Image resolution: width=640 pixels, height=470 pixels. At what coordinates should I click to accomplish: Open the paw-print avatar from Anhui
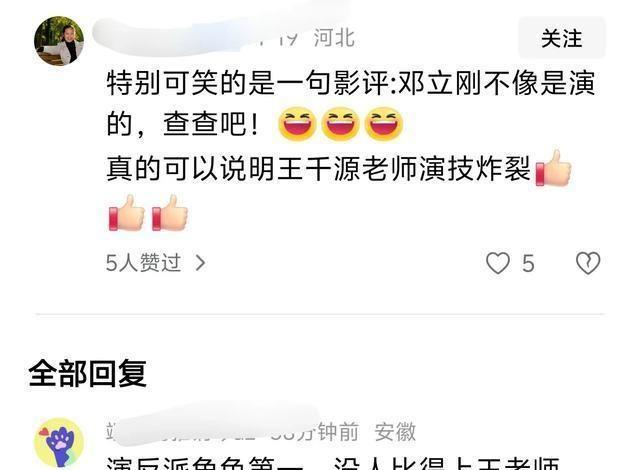tap(59, 443)
